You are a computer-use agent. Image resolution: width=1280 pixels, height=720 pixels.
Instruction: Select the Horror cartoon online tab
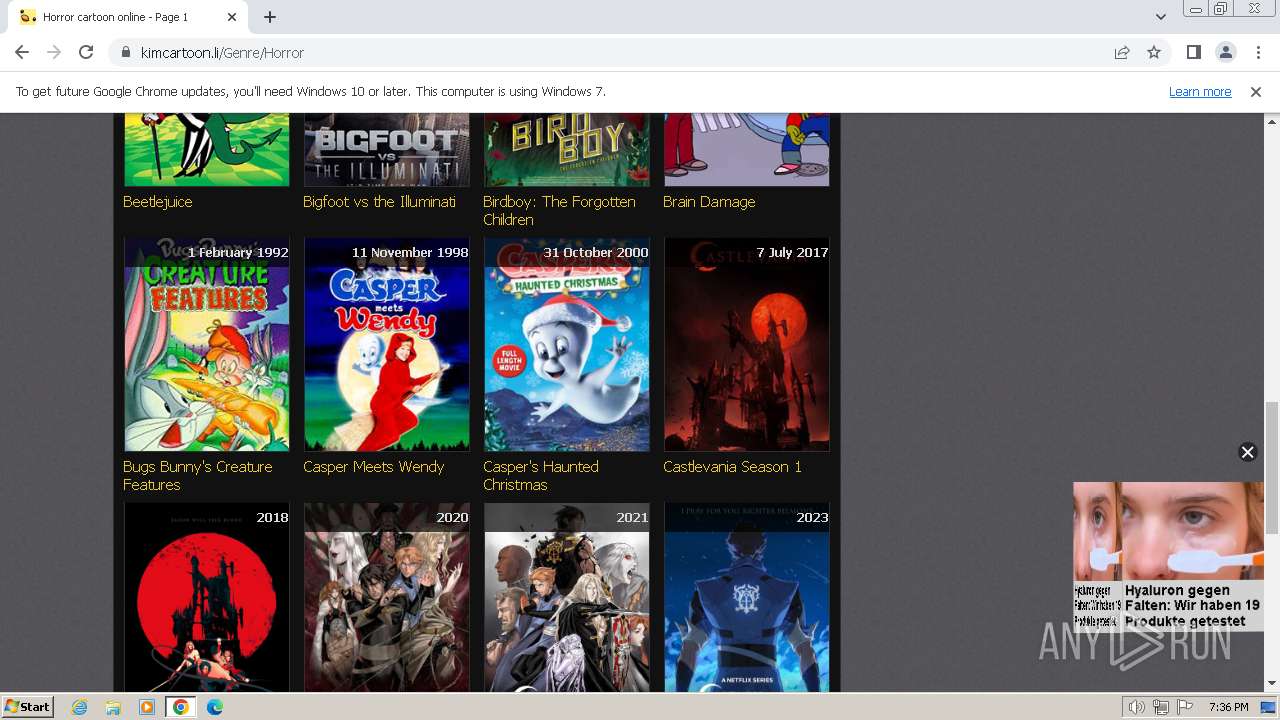[x=126, y=17]
